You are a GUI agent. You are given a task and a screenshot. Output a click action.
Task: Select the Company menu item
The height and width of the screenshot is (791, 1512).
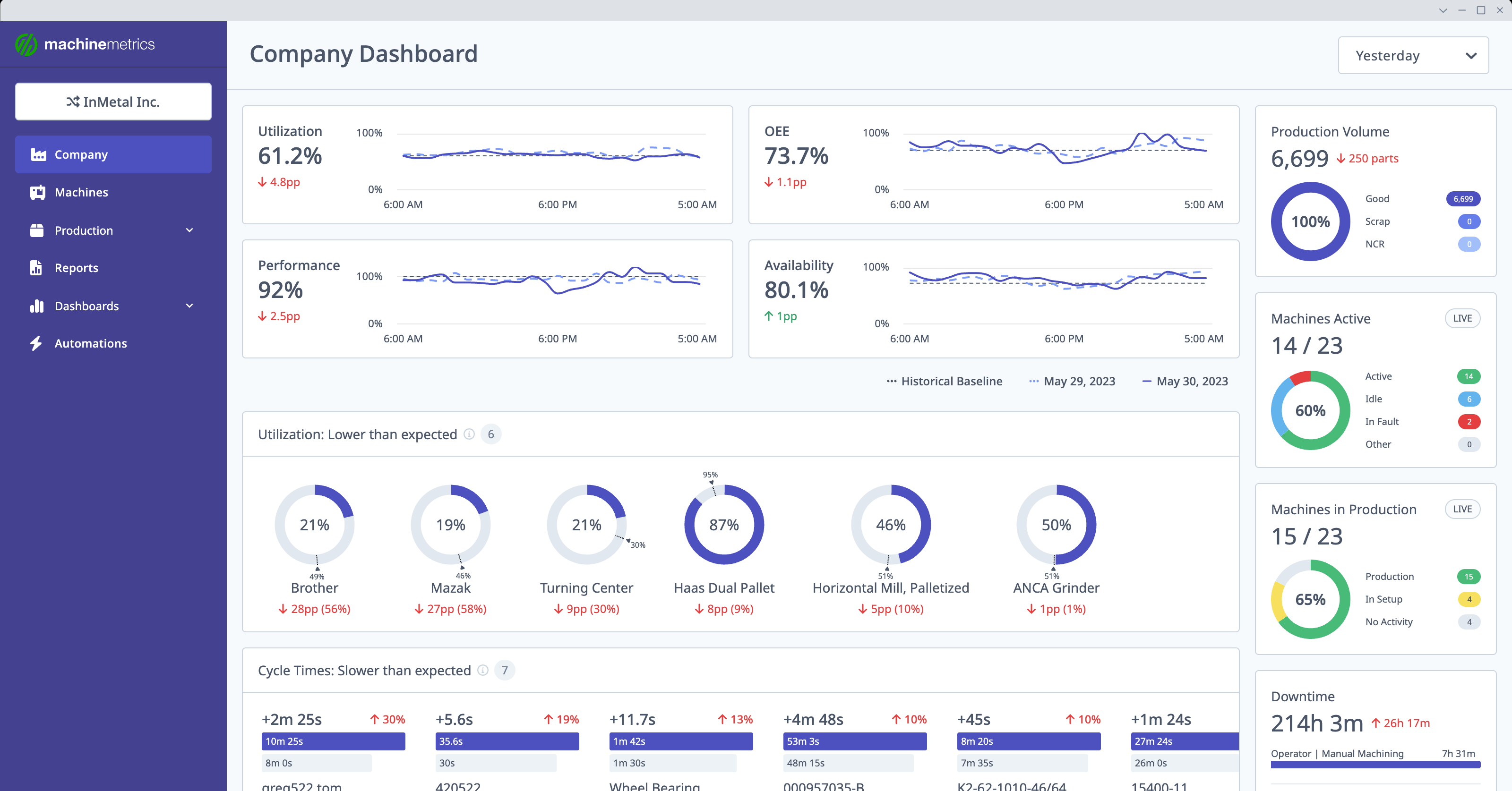pyautogui.click(x=113, y=154)
